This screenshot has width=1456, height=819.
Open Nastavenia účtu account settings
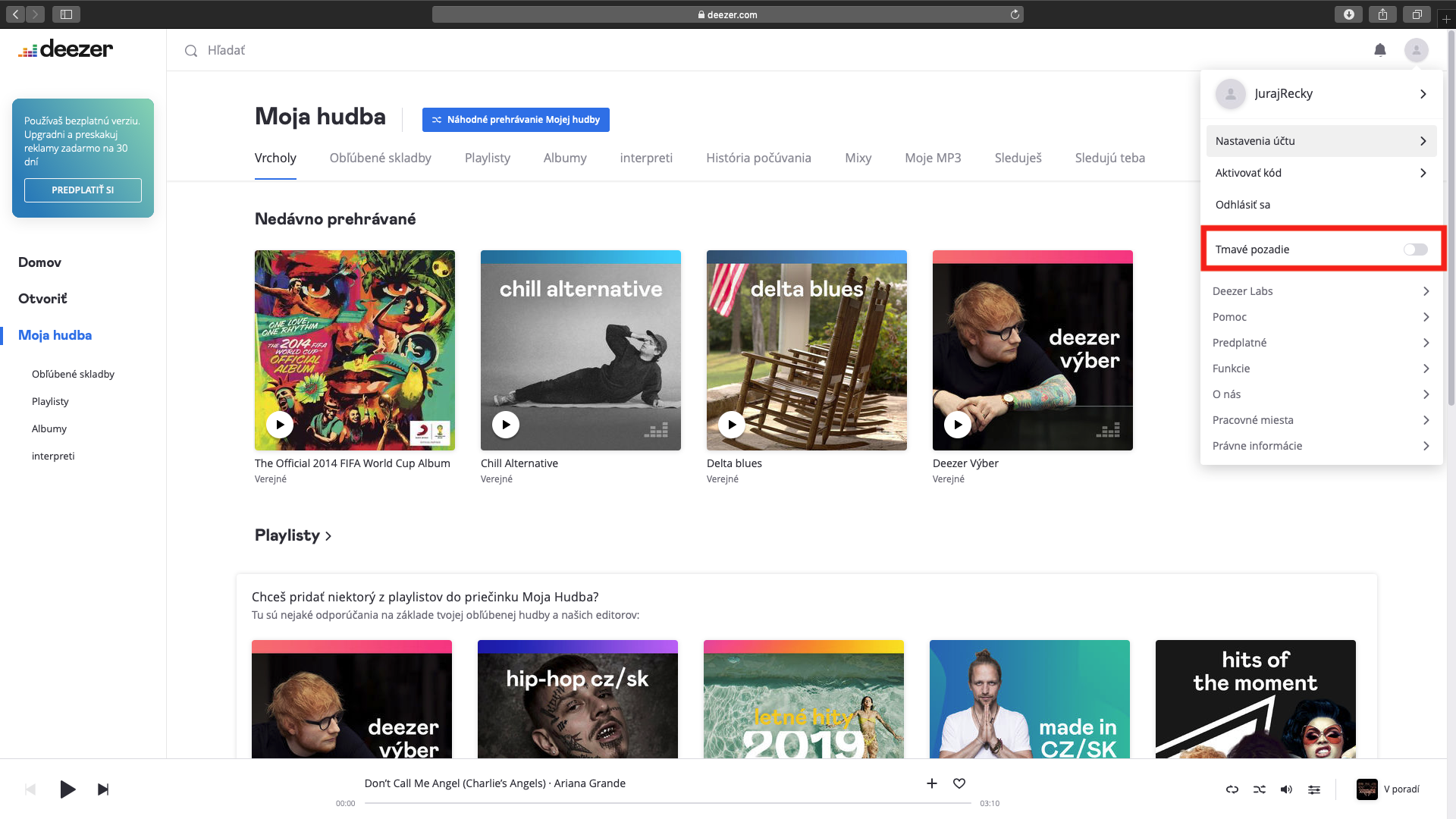coord(1321,141)
